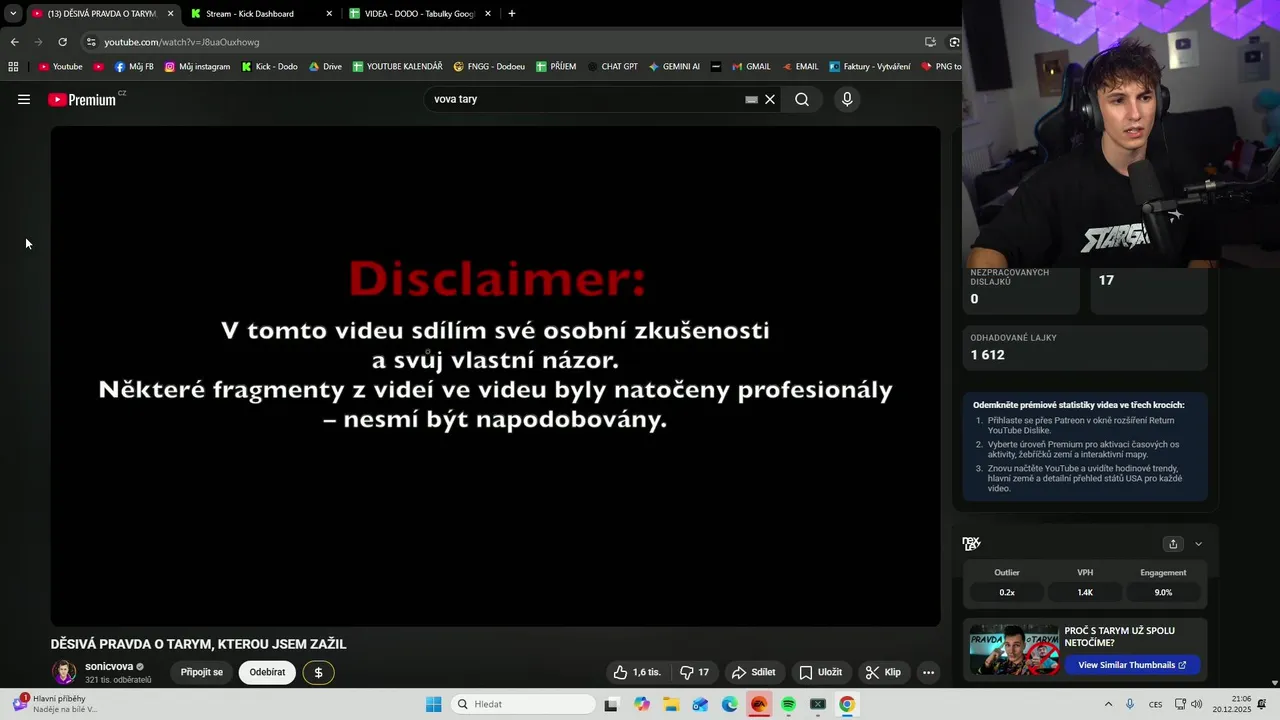
Task: Click the Připojit se button
Action: click(x=202, y=672)
